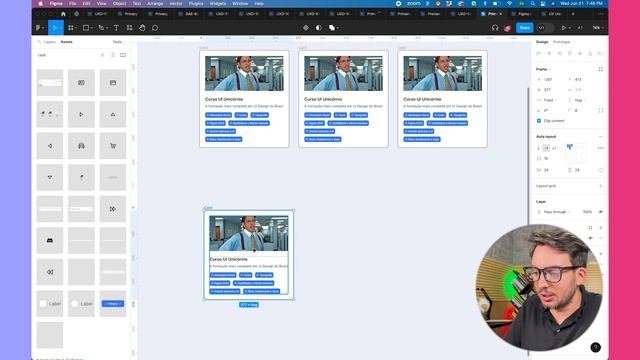Click the alignment box in Auto layout
This screenshot has height=360, width=640.
point(576,153)
